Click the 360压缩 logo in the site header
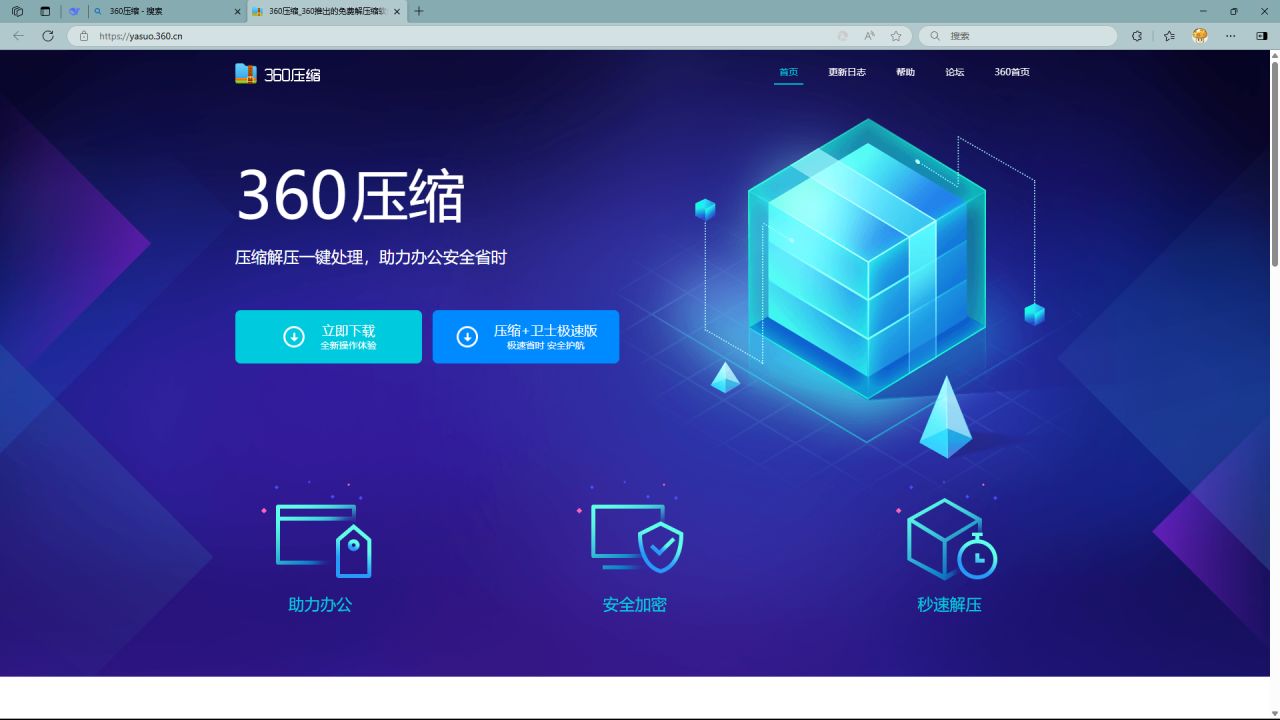 pos(278,74)
